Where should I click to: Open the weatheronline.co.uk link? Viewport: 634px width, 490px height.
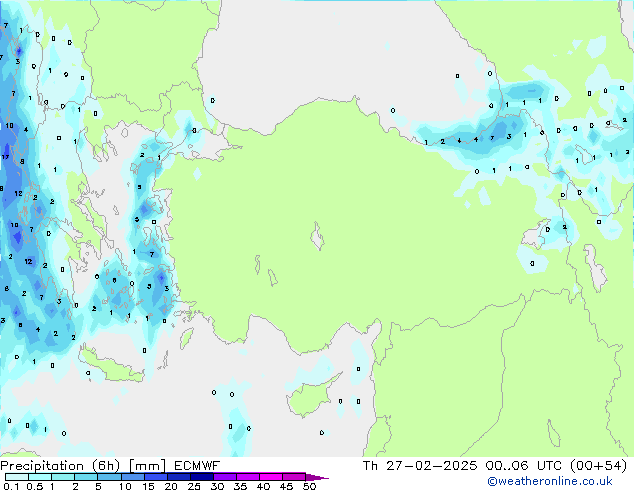[550, 481]
